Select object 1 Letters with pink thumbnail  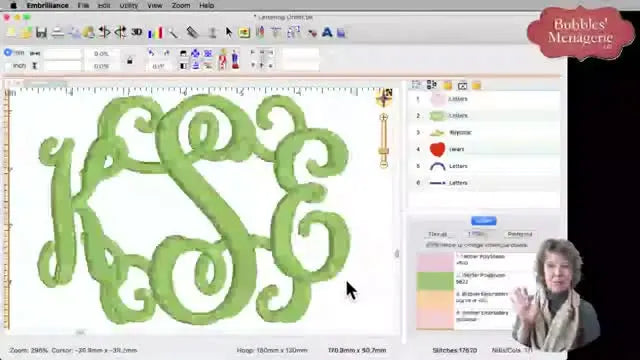coord(484,99)
